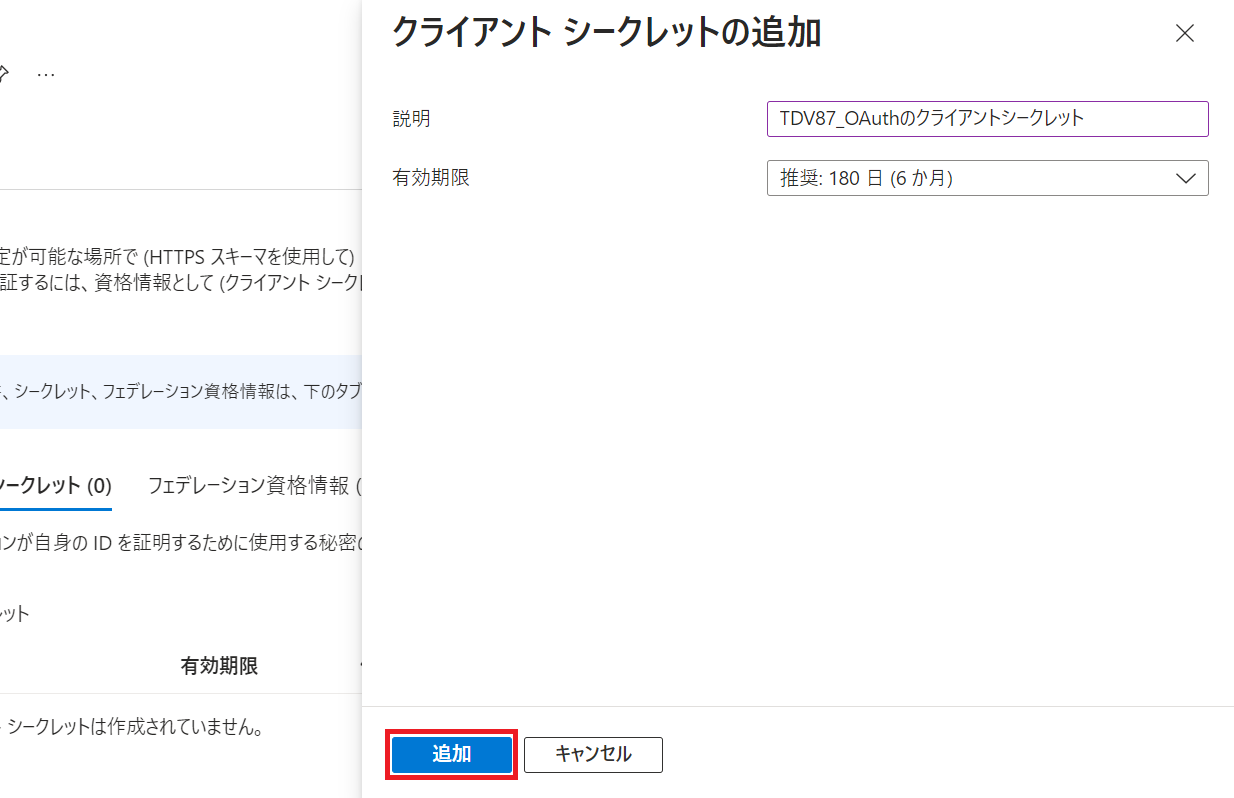Open the ellipsis more options menu
The height and width of the screenshot is (798, 1234).
pyautogui.click(x=46, y=75)
